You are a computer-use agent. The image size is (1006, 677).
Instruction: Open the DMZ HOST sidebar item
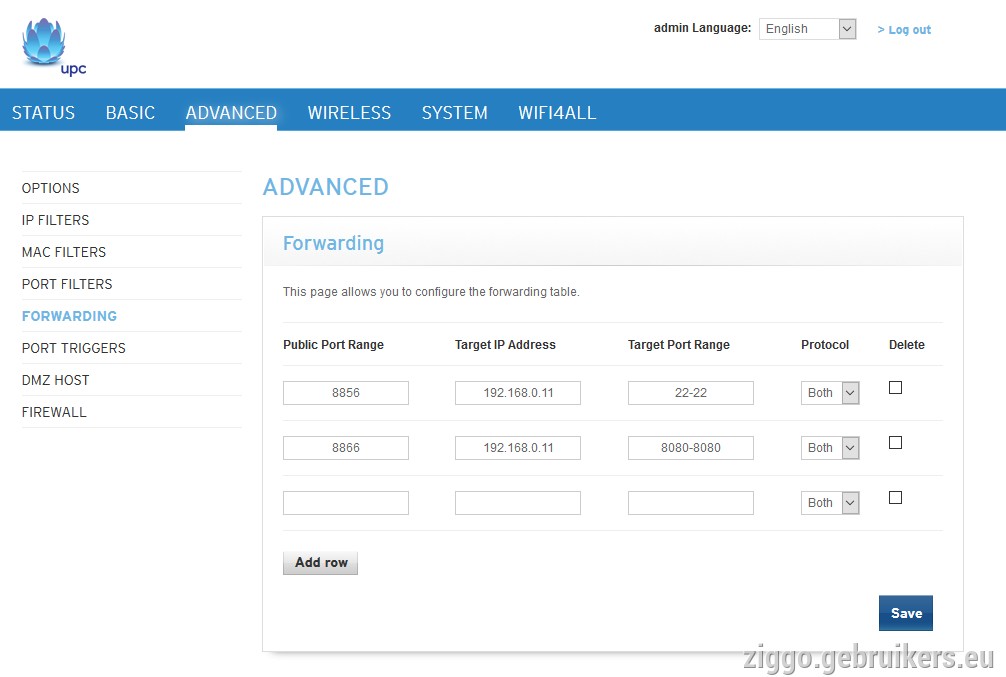tap(55, 380)
